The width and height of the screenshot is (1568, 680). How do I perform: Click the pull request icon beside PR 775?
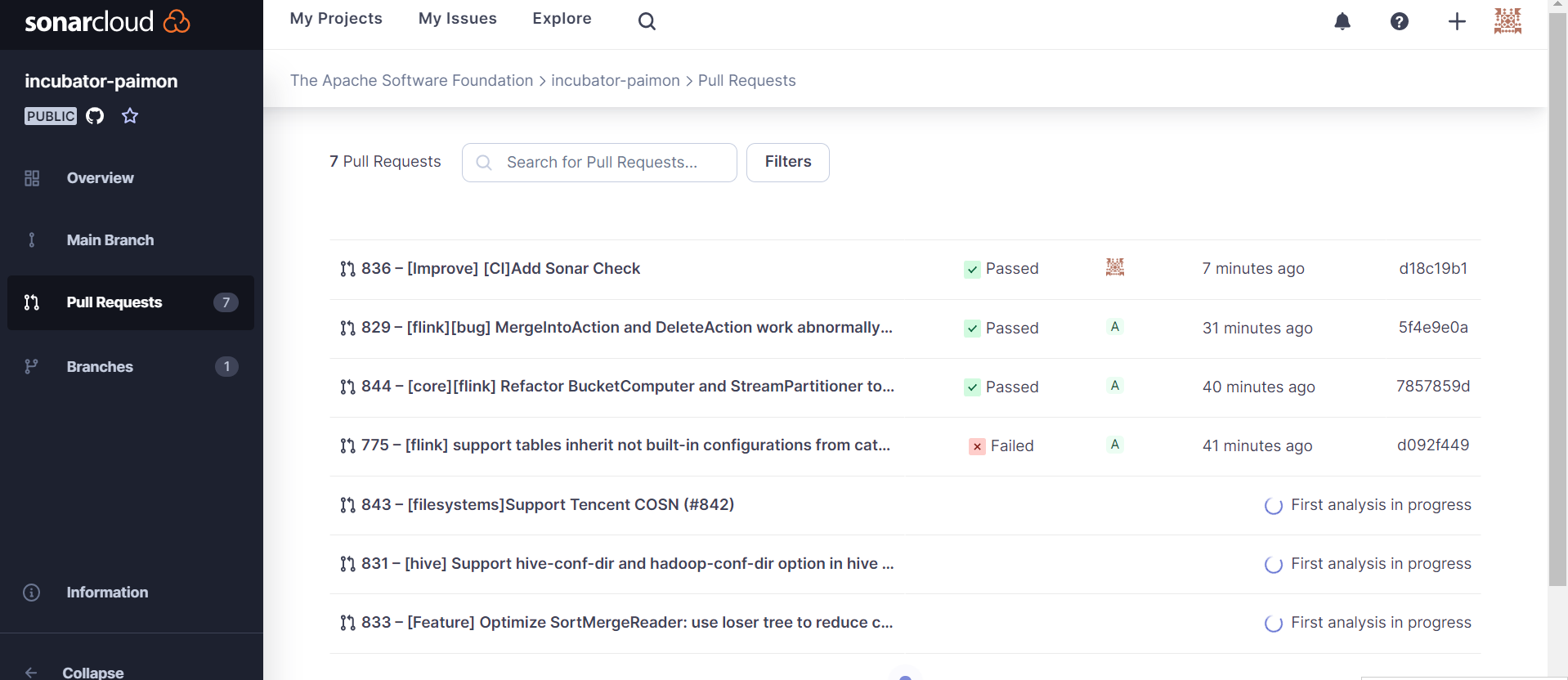tap(347, 445)
